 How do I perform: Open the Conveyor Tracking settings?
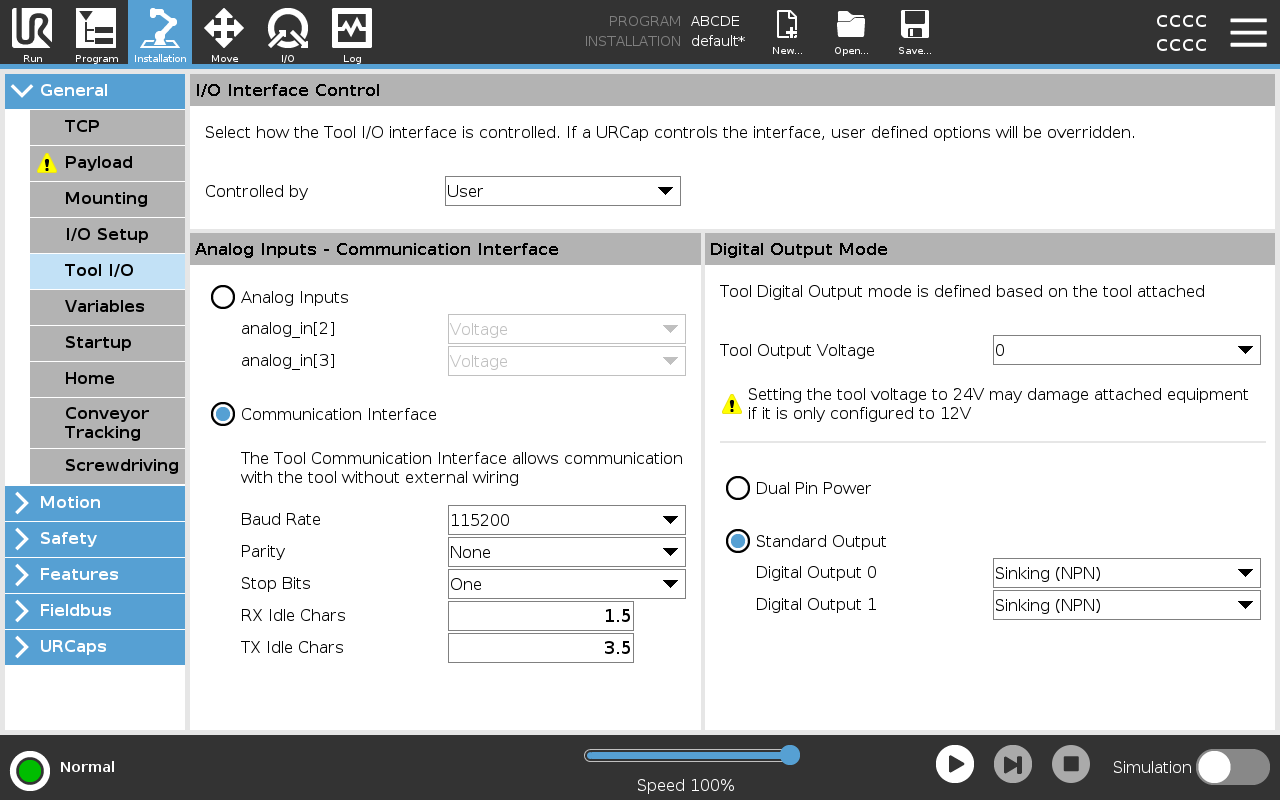click(107, 422)
